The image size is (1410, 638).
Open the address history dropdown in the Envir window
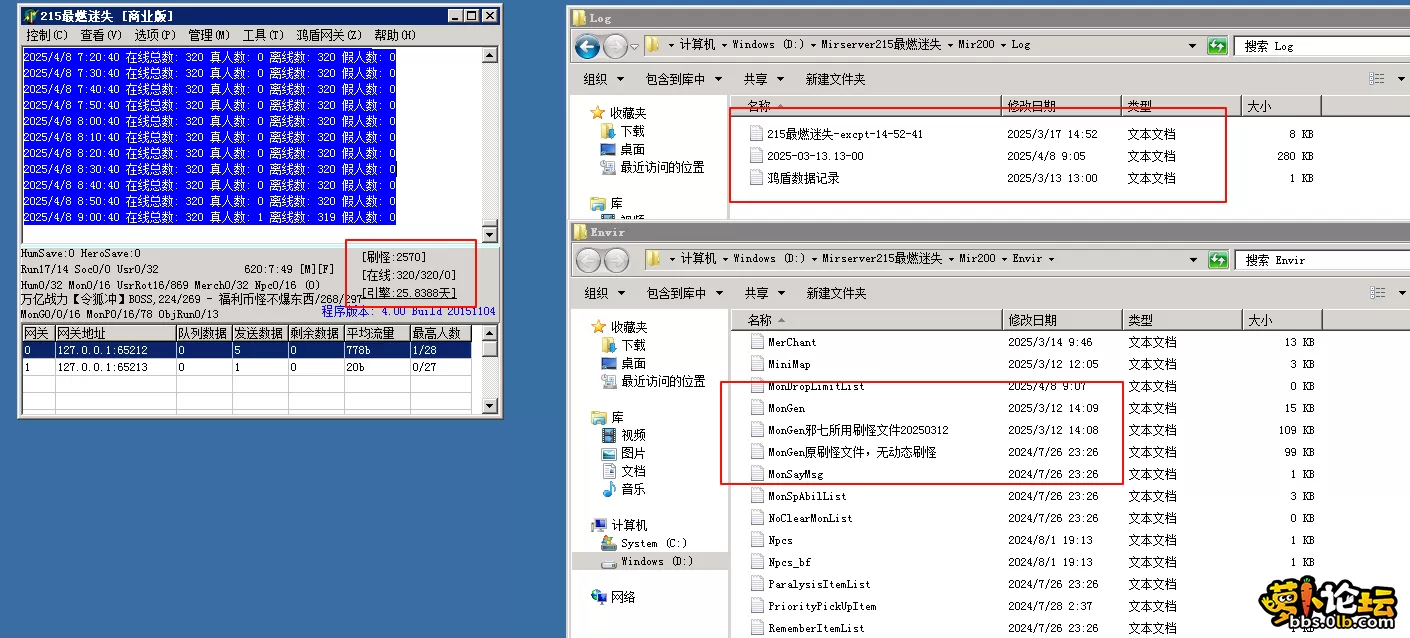tap(1192, 260)
